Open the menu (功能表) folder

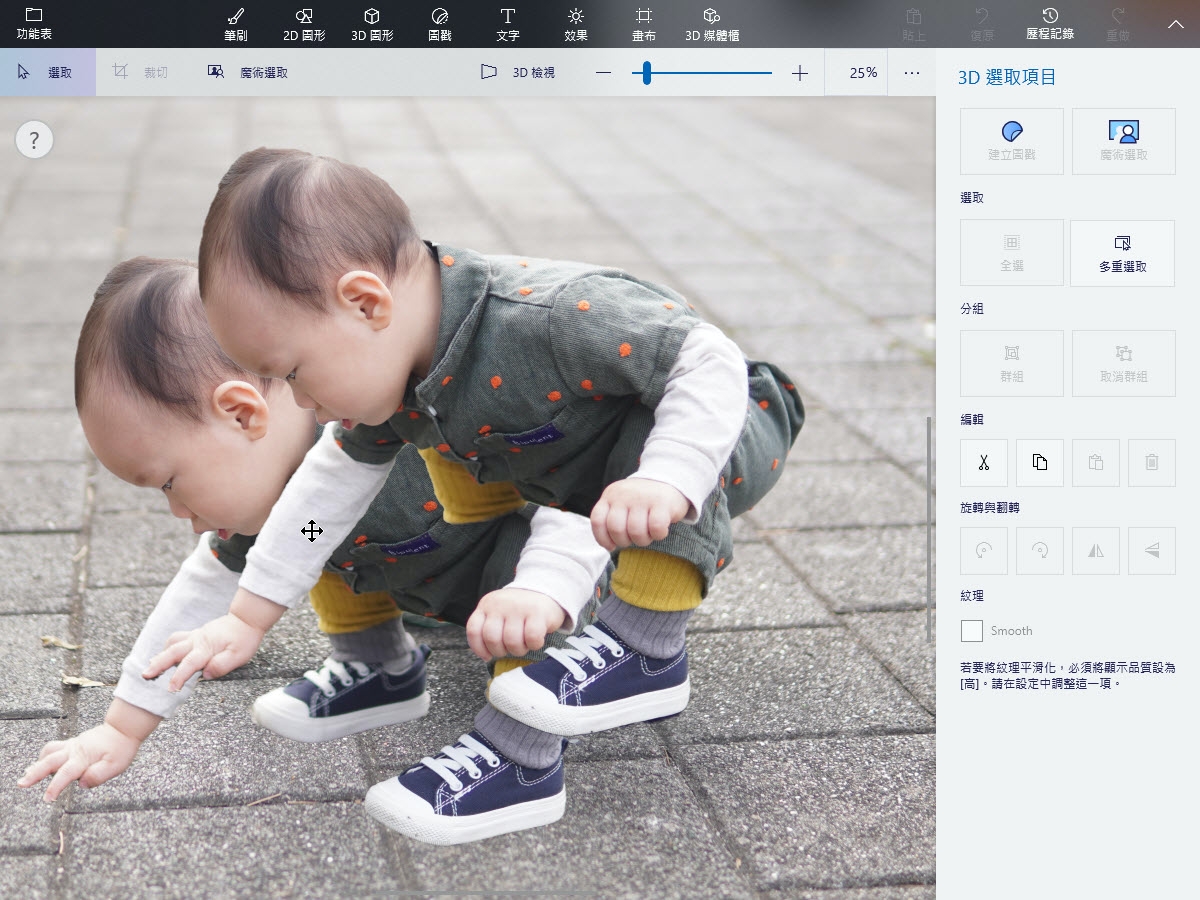tap(34, 24)
